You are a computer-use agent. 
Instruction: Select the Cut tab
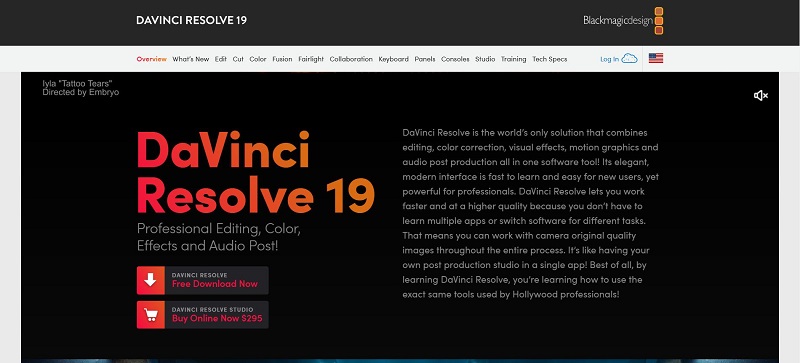[238, 59]
